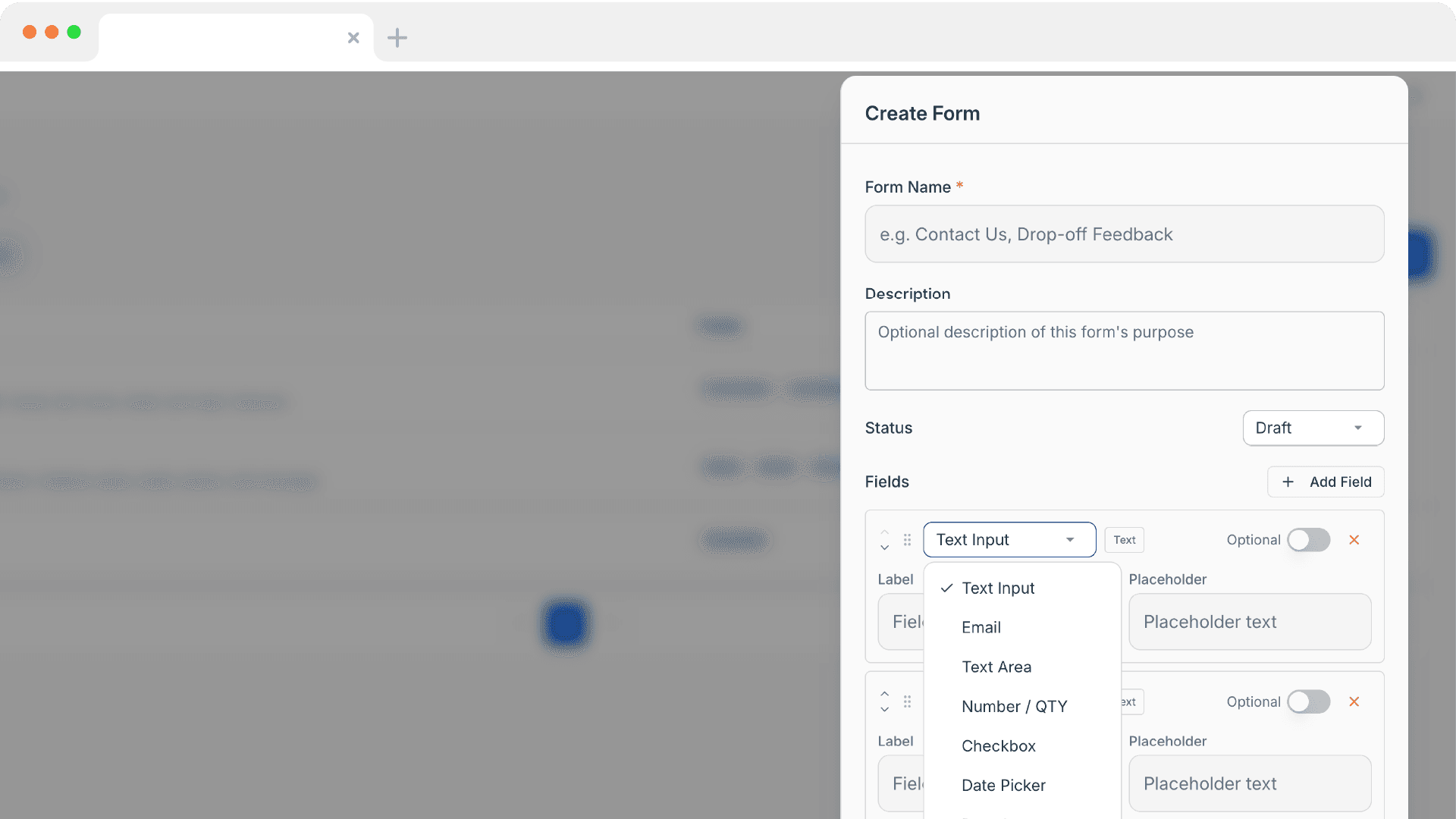Image resolution: width=1456 pixels, height=819 pixels.
Task: Open a new browser tab with plus icon
Action: click(x=397, y=37)
